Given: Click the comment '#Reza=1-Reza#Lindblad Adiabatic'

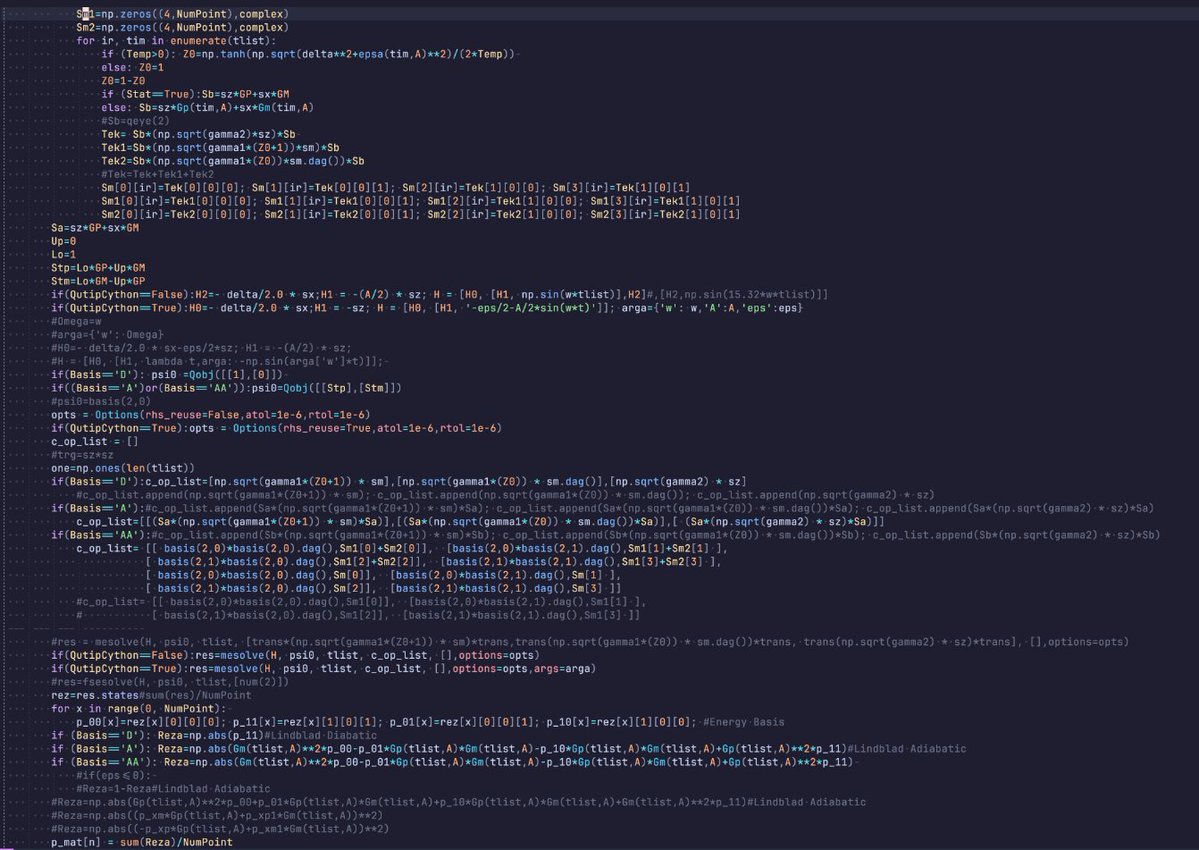Looking at the screenshot, I should click(173, 789).
